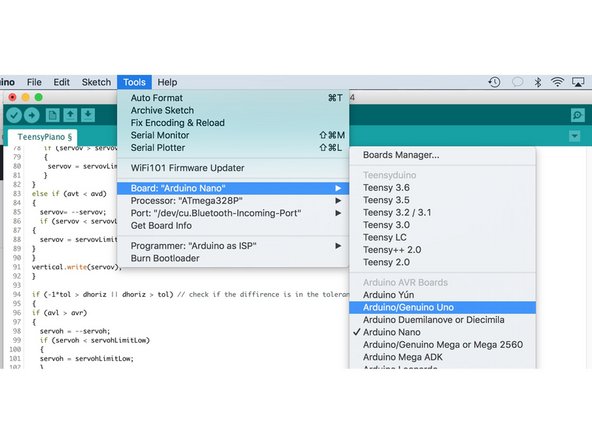Open Boards Manager...
This screenshot has height=444, width=592.
pos(442,155)
